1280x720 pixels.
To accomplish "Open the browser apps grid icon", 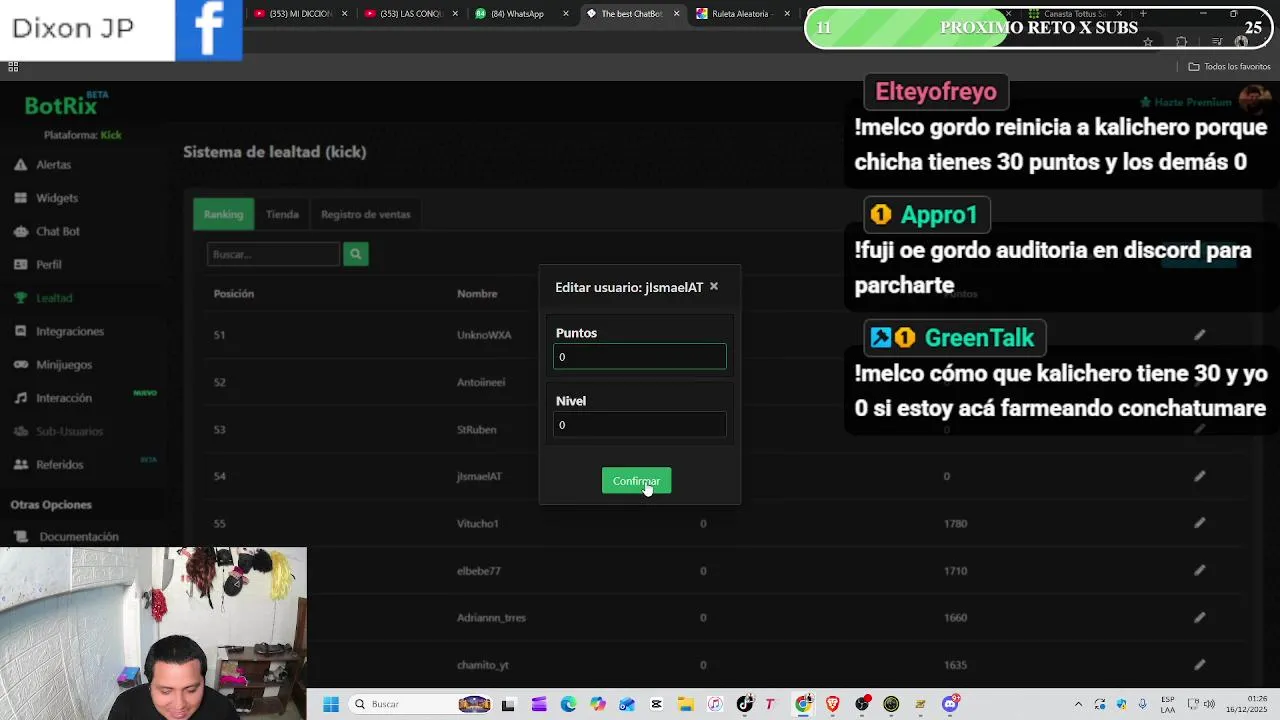I will [x=13, y=67].
